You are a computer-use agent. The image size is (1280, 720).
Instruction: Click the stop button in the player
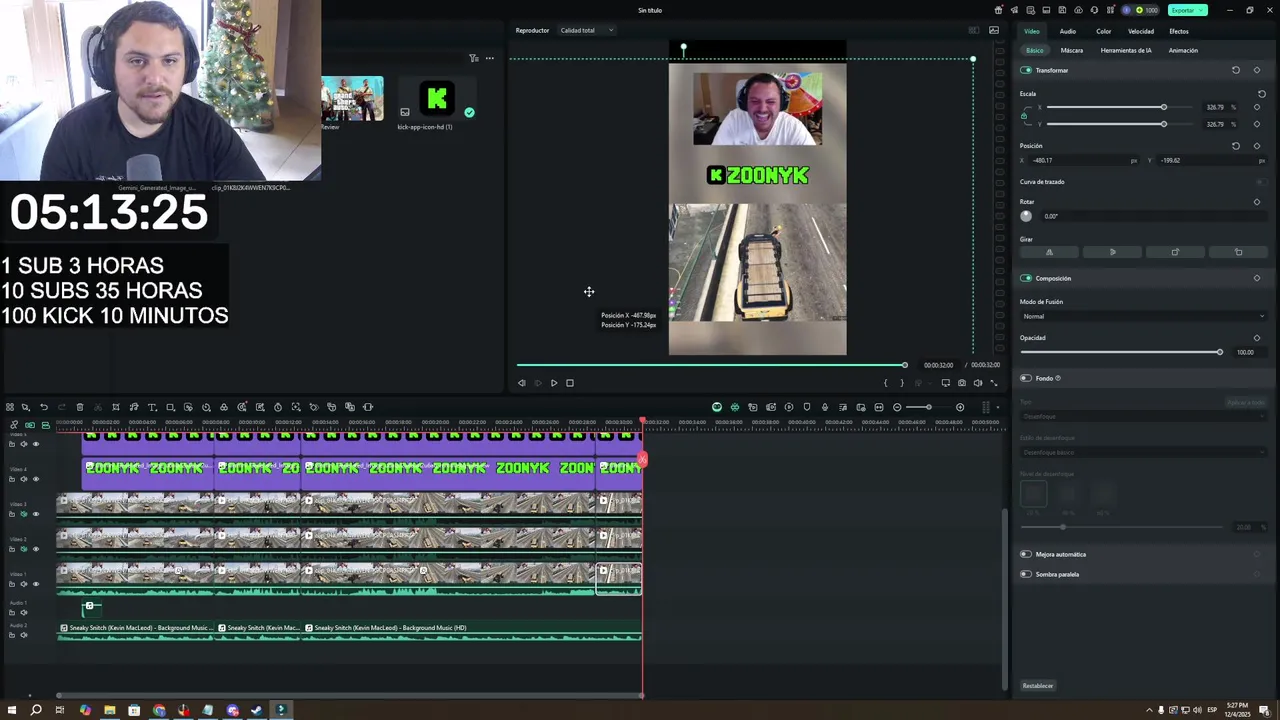click(x=570, y=383)
